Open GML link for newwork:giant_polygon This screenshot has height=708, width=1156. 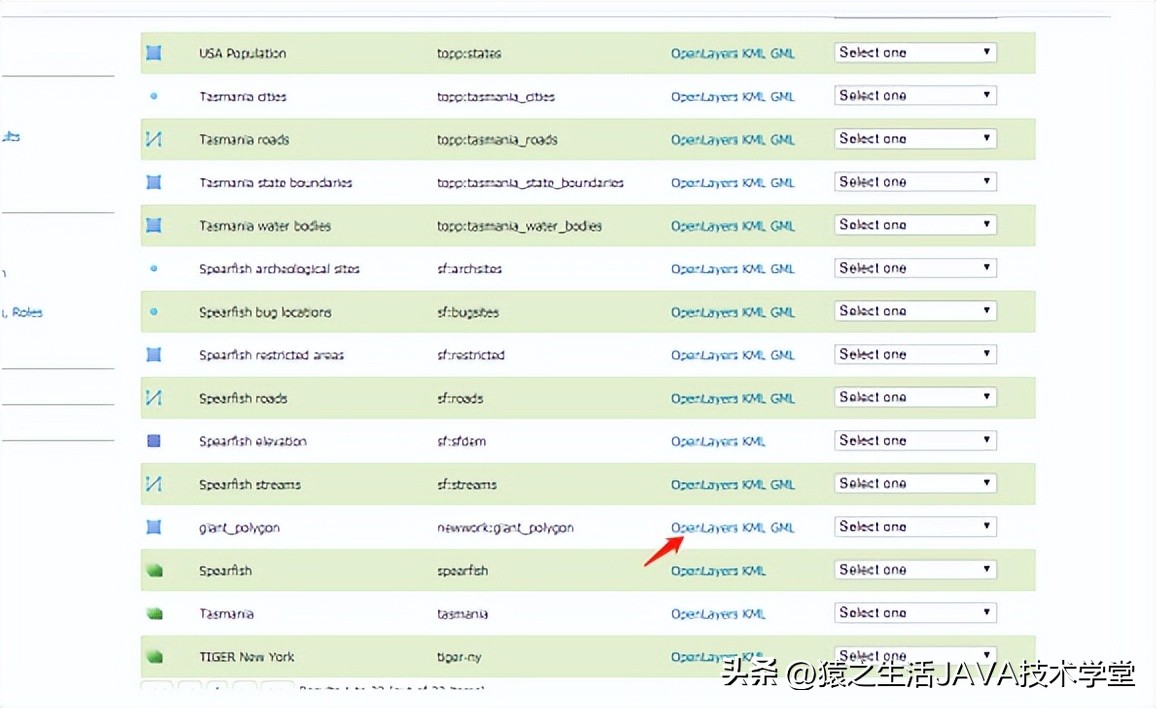[x=782, y=527]
